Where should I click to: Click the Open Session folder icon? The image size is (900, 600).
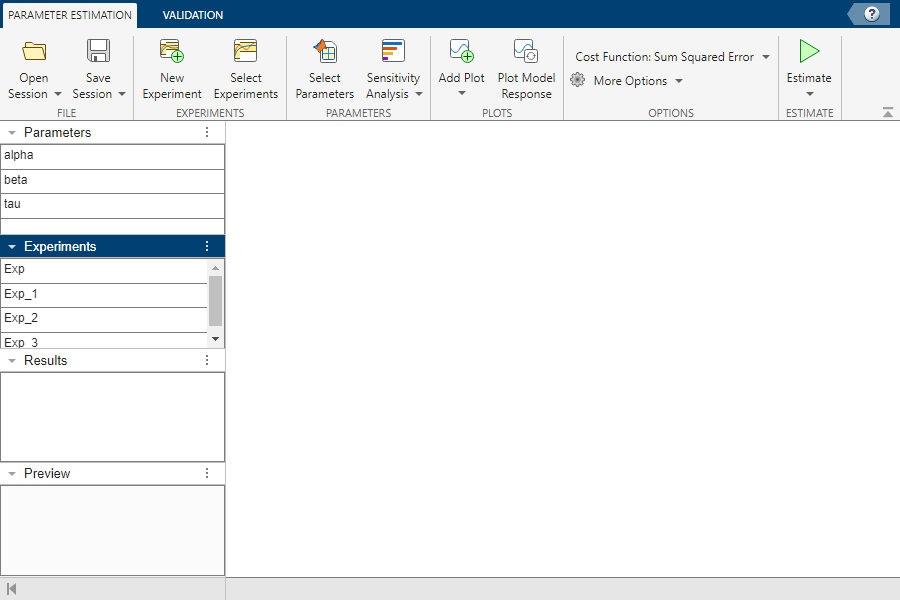click(34, 52)
